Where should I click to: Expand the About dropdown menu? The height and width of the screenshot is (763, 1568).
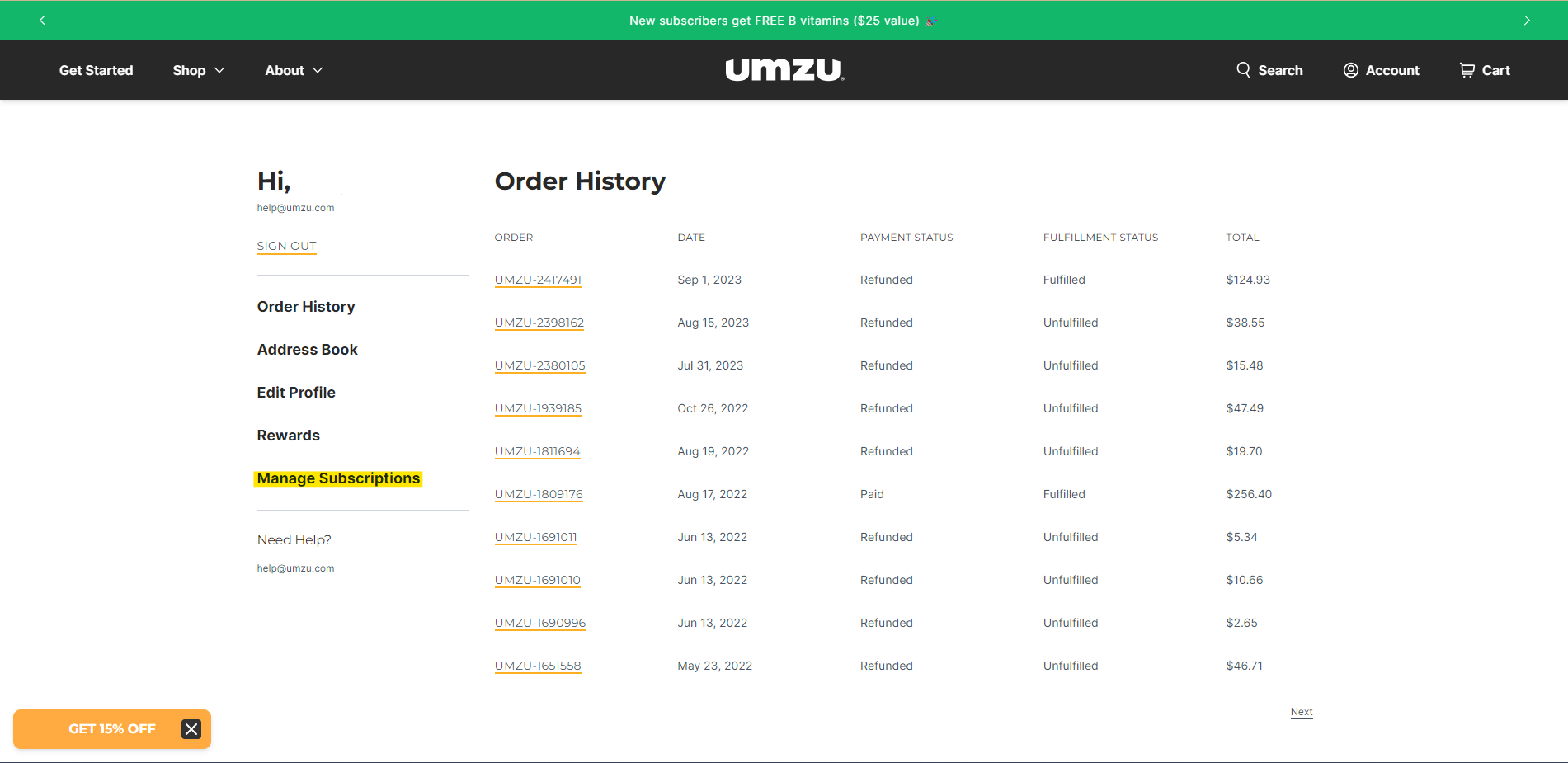tap(293, 70)
